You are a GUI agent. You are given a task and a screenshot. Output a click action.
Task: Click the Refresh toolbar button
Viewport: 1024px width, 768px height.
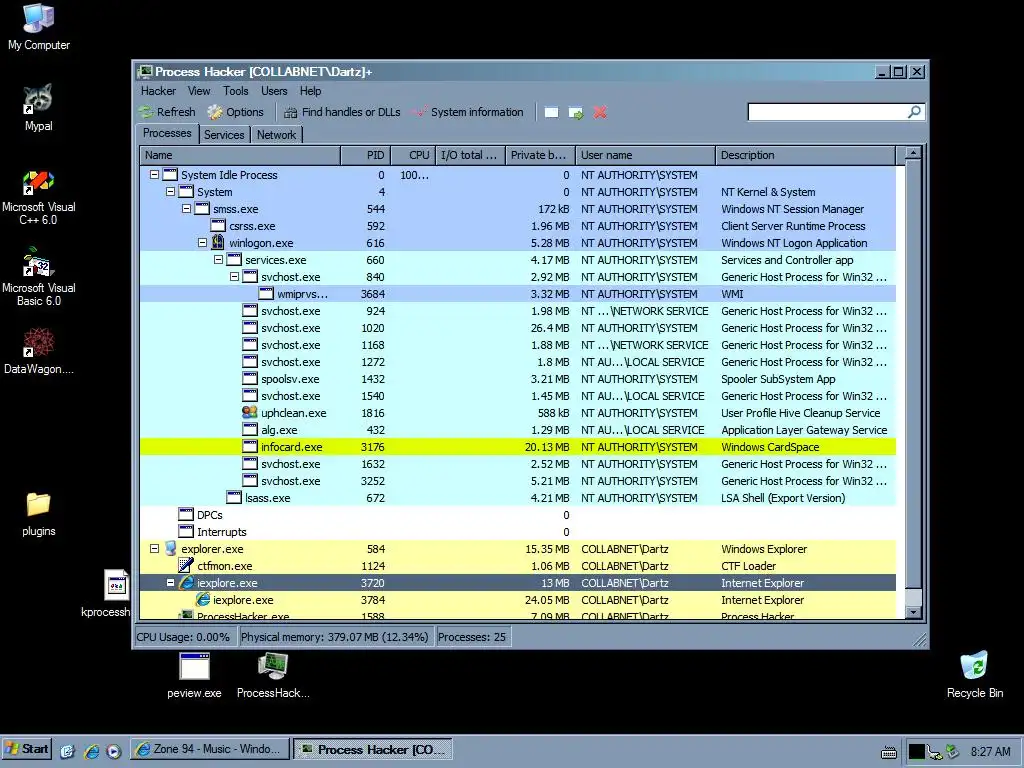pos(167,112)
